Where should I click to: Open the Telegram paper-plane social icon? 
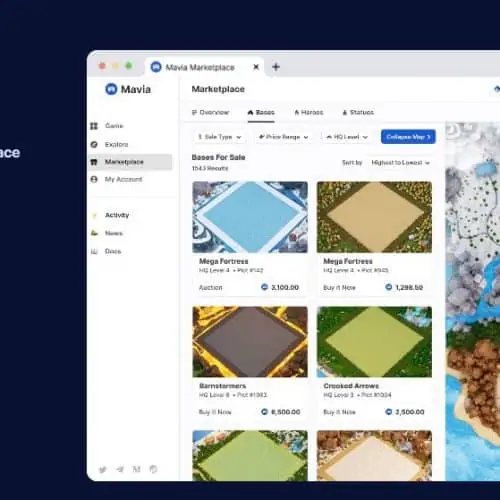click(120, 469)
